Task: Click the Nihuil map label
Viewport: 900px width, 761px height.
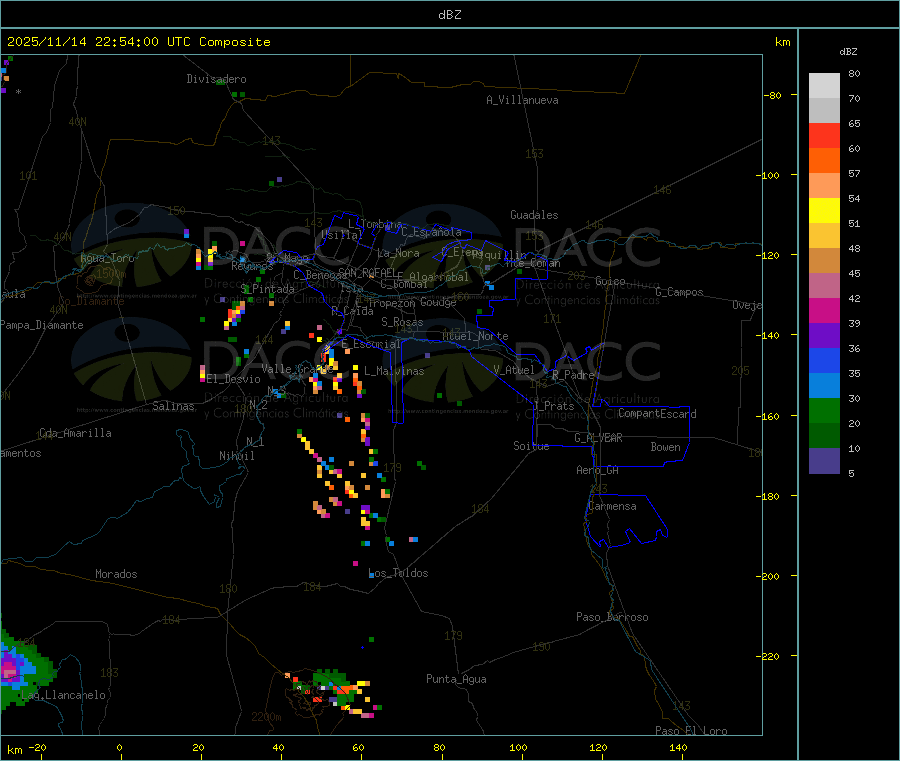Action: 237,456
